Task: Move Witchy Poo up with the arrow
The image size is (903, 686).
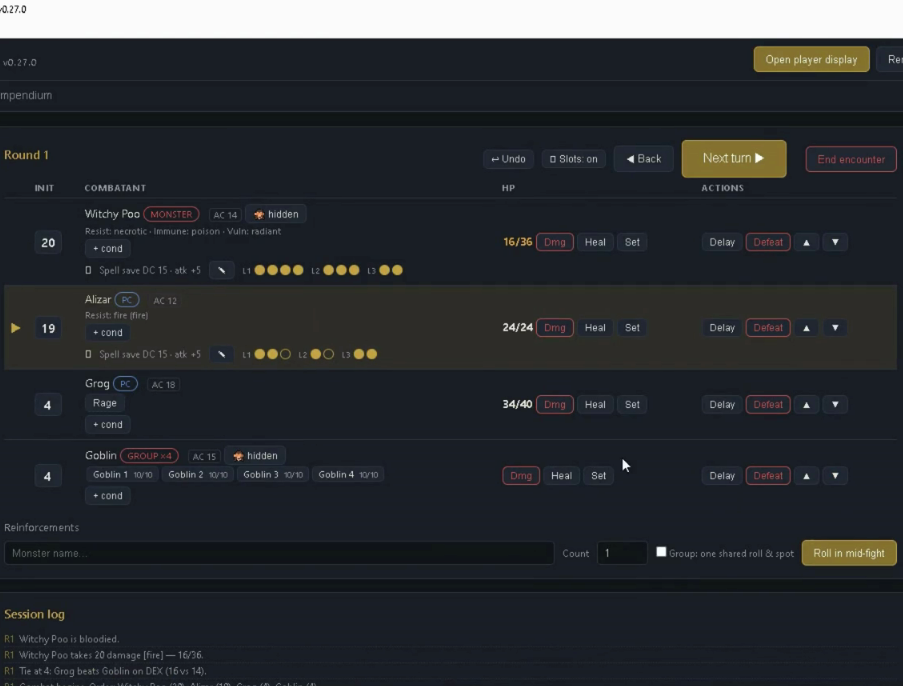Action: tap(806, 242)
